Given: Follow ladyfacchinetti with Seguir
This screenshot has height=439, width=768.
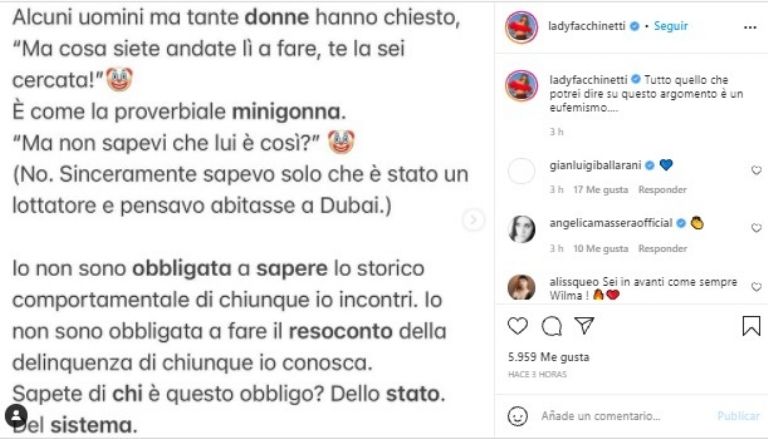Looking at the screenshot, I should click(x=671, y=26).
